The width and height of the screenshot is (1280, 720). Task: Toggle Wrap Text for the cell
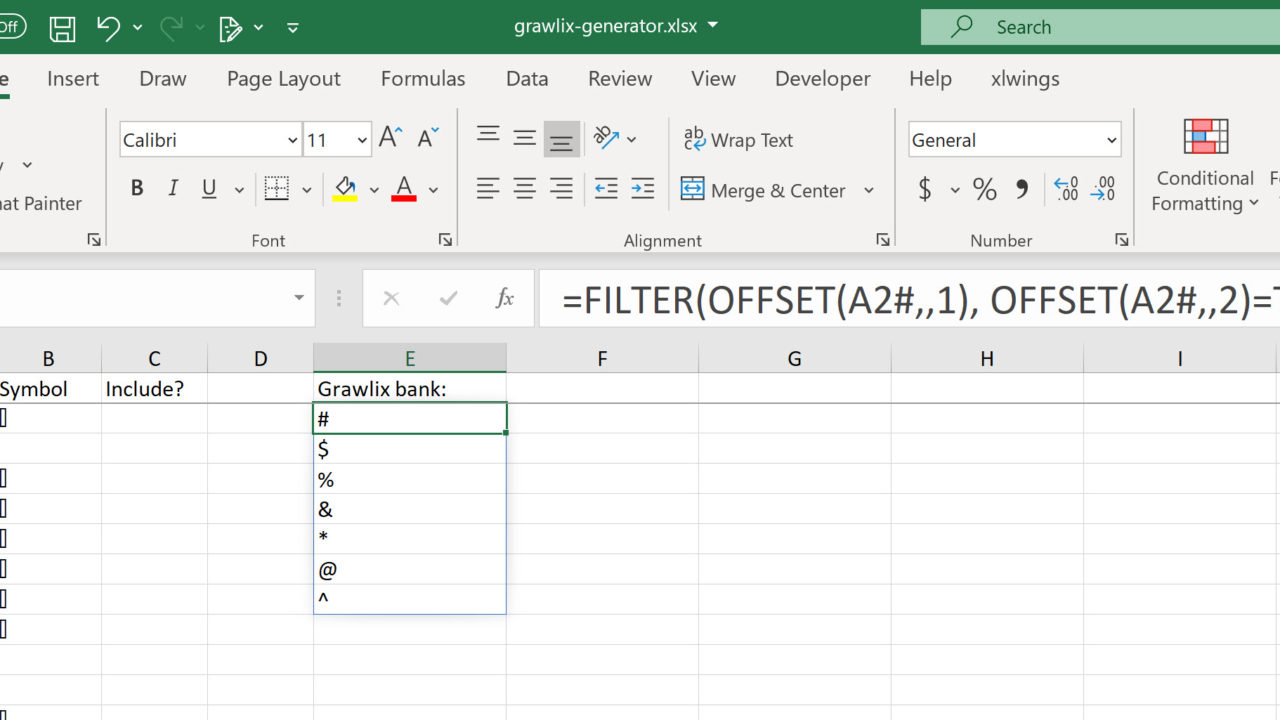tap(738, 140)
